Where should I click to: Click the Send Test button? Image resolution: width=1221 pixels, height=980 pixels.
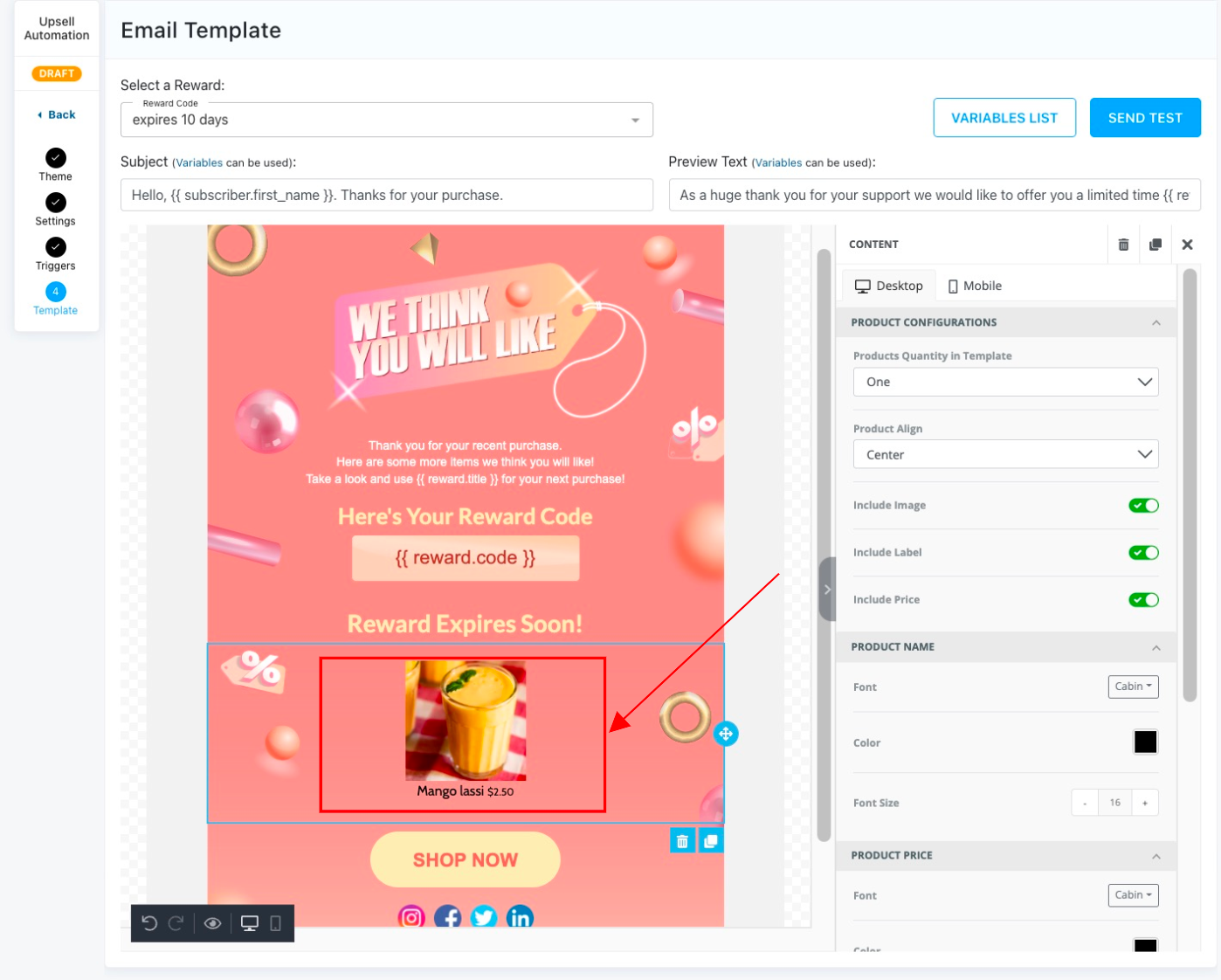(x=1145, y=118)
